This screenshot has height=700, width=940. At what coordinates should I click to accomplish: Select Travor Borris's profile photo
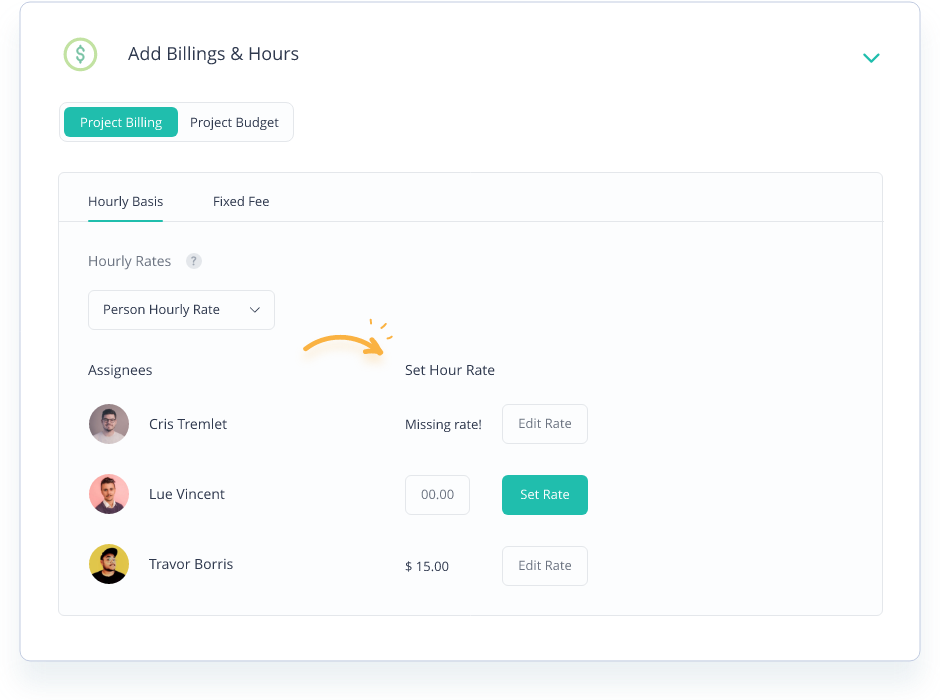(x=109, y=564)
